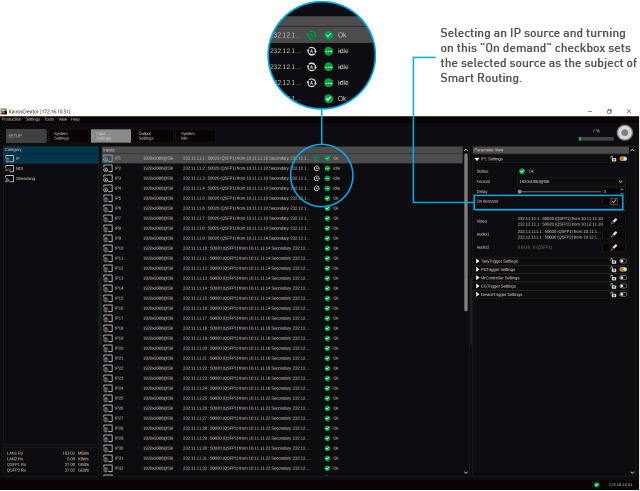This screenshot has width=640, height=491.
Task: Toggle the PSTrigger Settings switch
Action: coord(623,269)
